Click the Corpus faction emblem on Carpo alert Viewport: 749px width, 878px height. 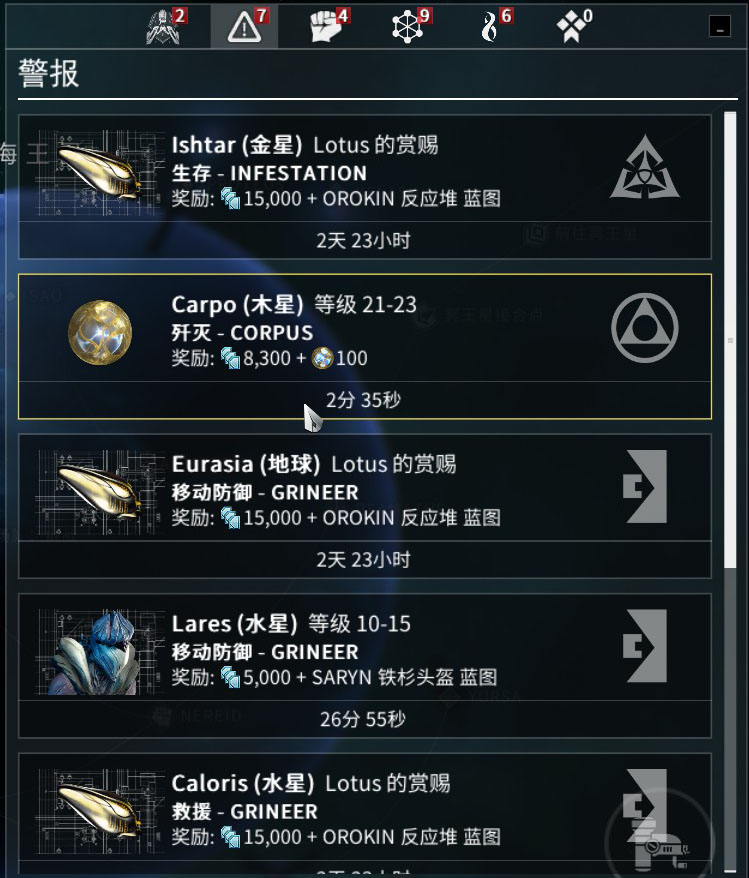(645, 328)
